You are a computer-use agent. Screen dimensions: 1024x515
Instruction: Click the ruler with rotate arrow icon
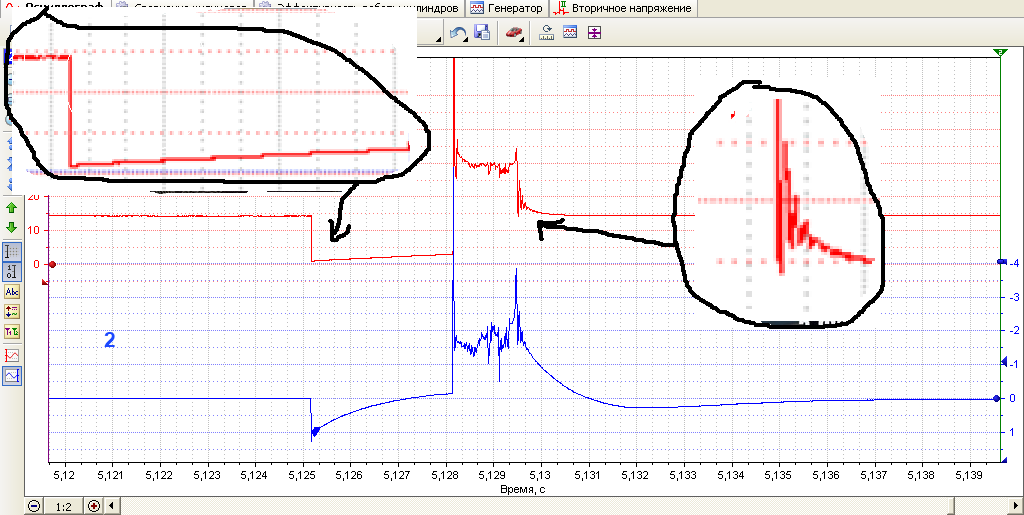tap(546, 32)
